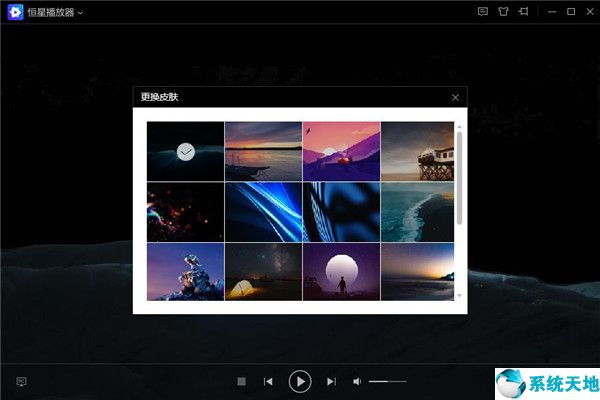The image size is (600, 400).
Task: Select the aerial ocean shoreline skin
Action: click(x=417, y=212)
